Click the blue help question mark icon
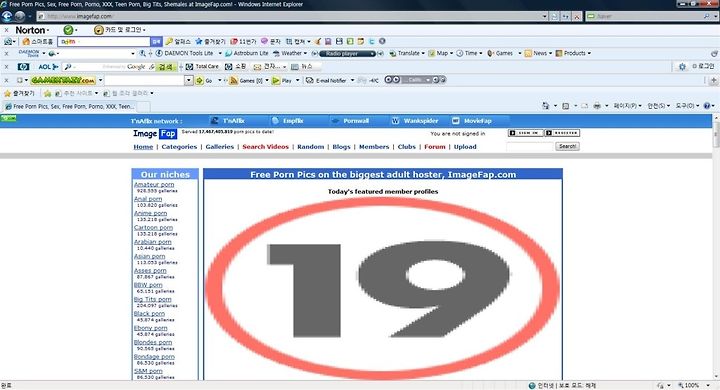The image size is (720, 390). (707, 106)
